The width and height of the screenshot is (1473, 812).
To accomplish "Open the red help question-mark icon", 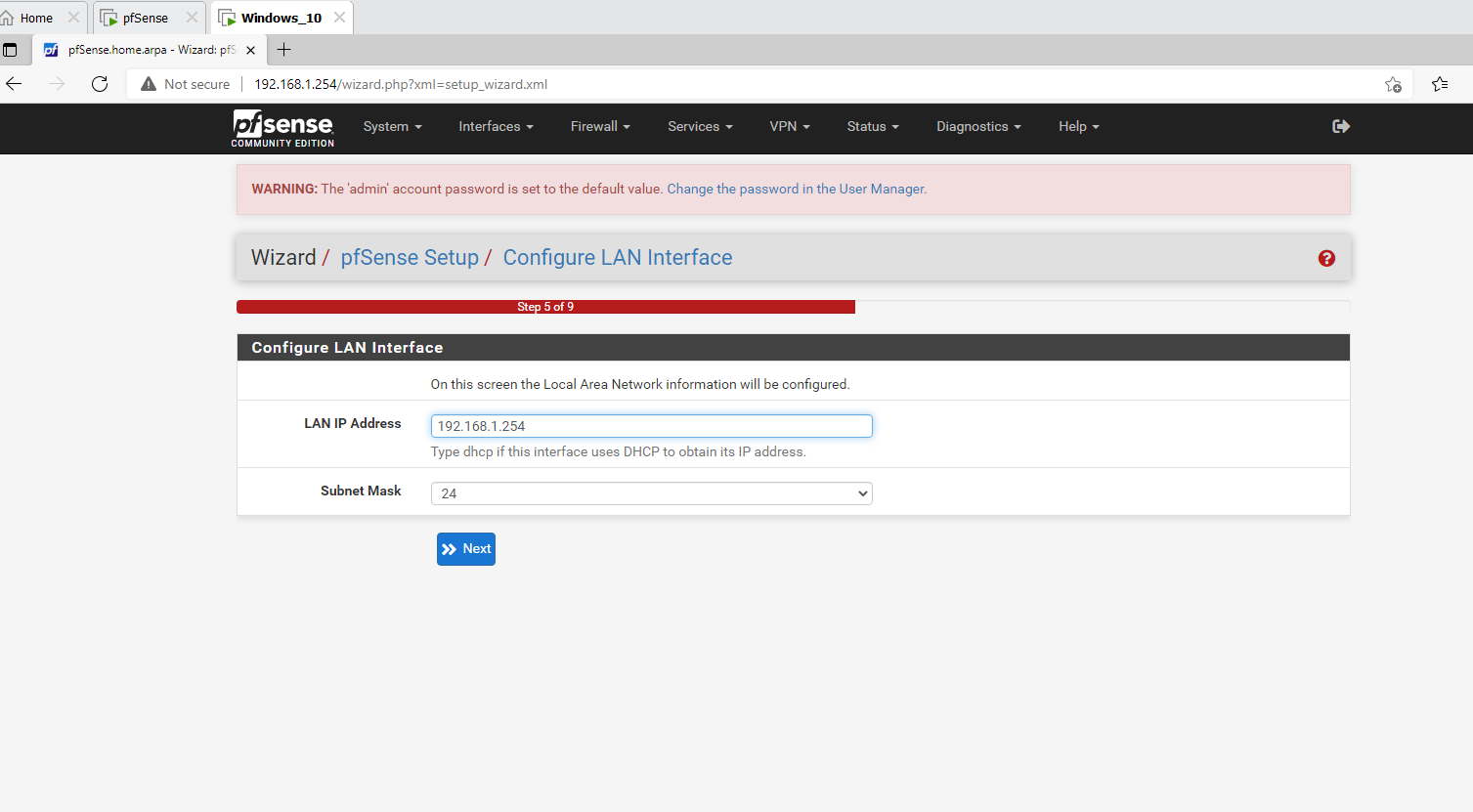I will tap(1326, 258).
